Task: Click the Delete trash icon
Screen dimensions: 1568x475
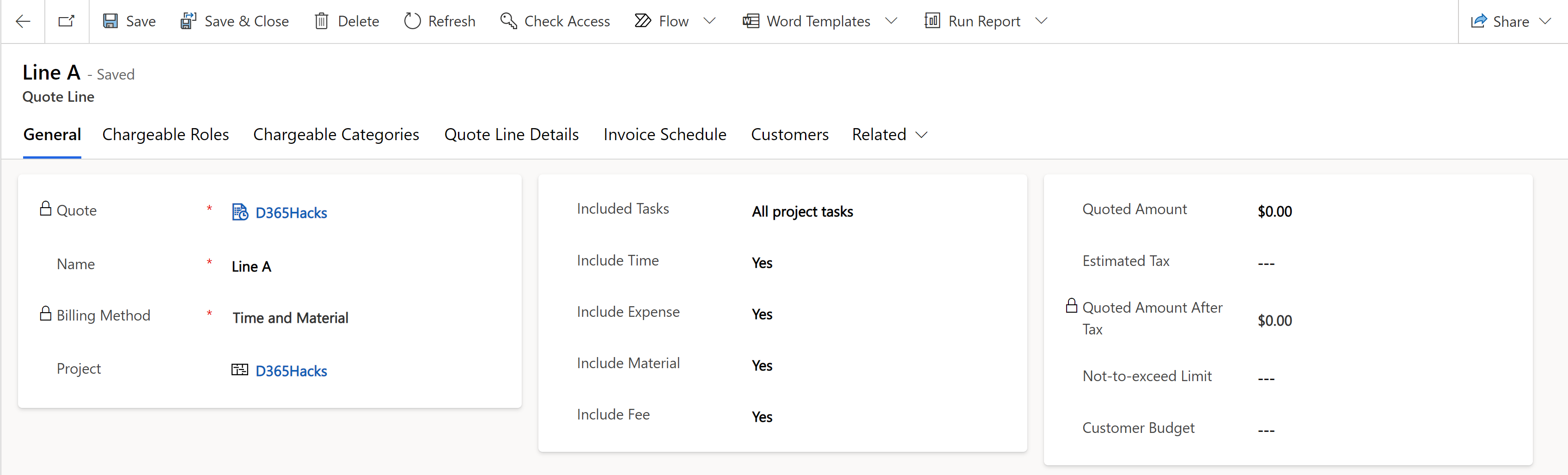Action: [x=321, y=20]
